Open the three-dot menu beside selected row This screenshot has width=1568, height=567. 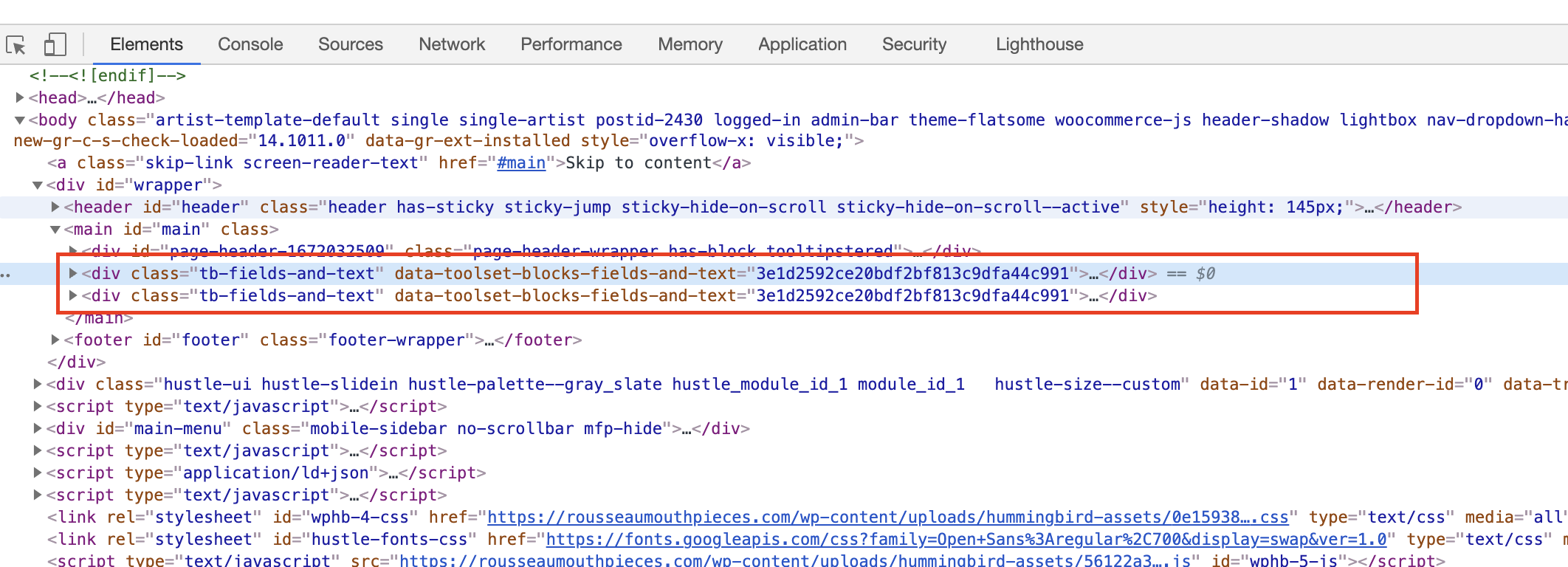click(x=6, y=275)
